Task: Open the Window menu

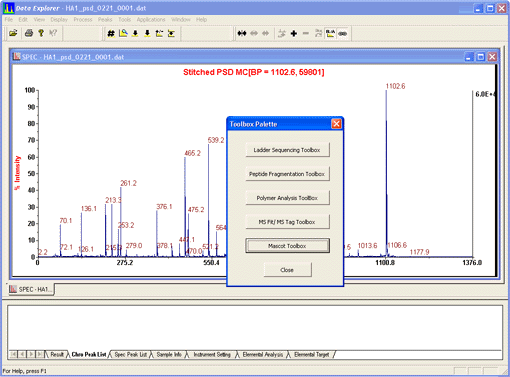Action: click(181, 20)
